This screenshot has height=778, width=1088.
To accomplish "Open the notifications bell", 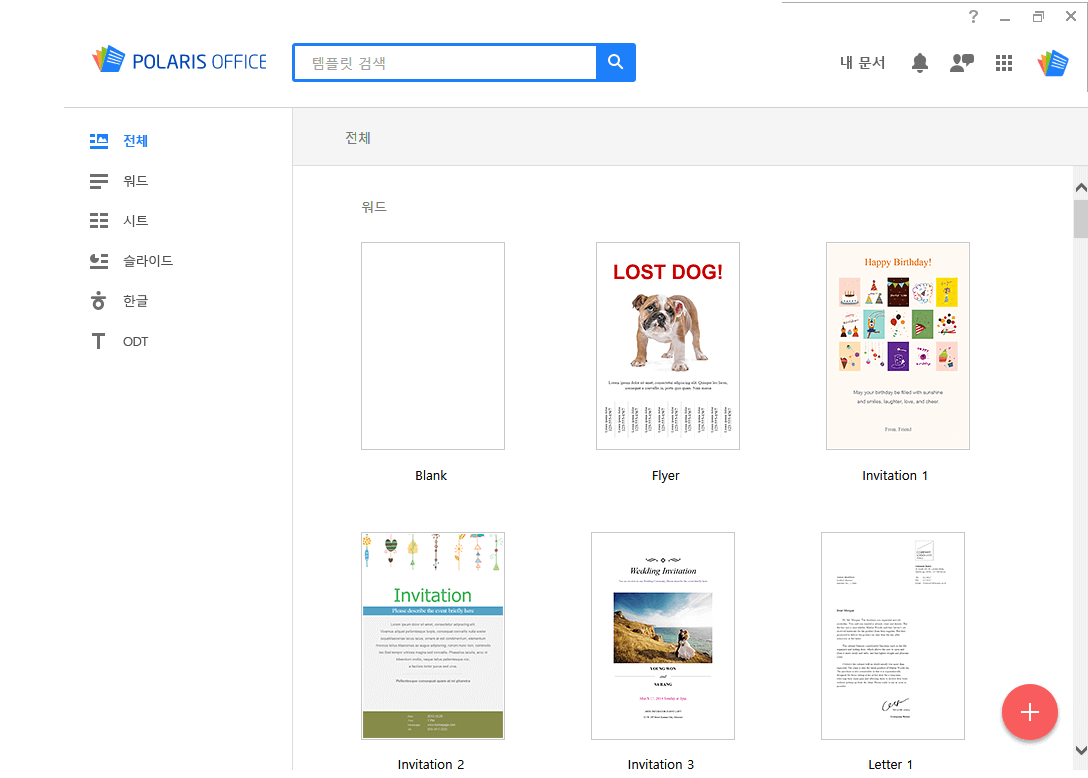I will click(919, 62).
